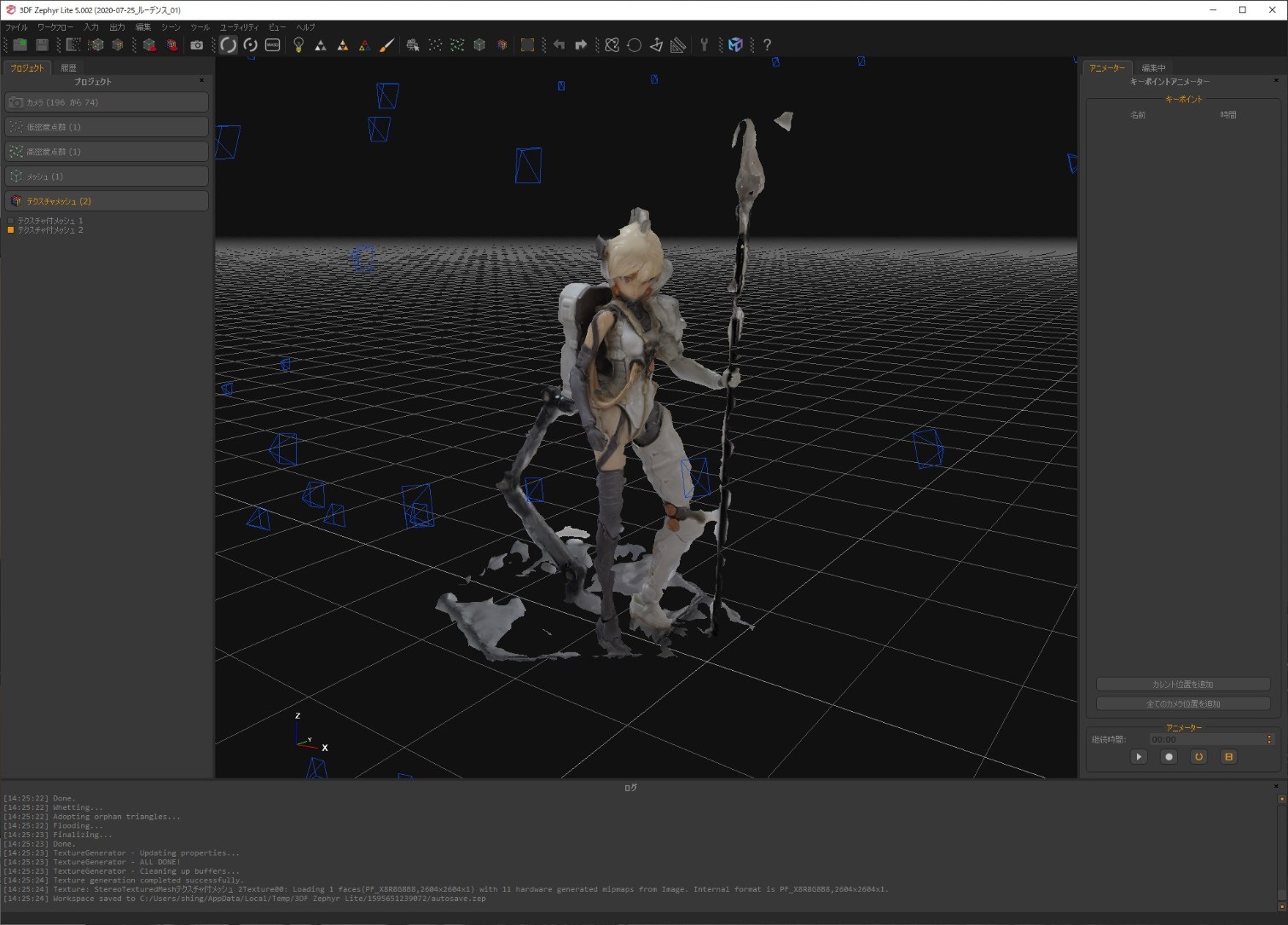Open the 出力 menu
This screenshot has height=925, width=1288.
pyautogui.click(x=117, y=27)
